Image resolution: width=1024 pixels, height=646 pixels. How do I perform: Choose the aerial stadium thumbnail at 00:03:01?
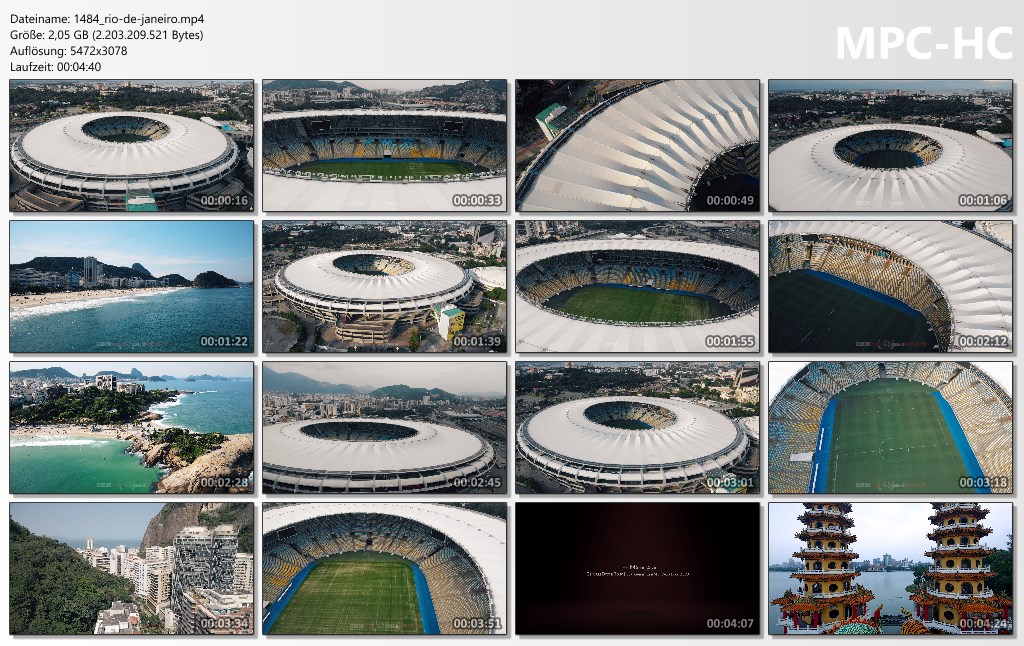pos(637,428)
